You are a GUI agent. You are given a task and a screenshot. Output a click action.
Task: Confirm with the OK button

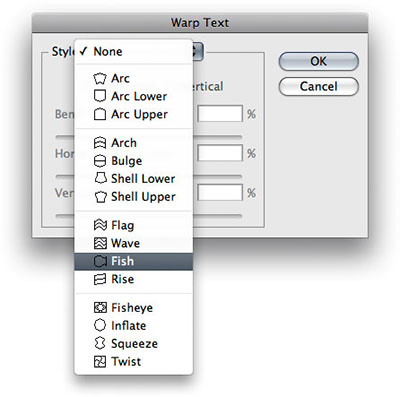[318, 61]
